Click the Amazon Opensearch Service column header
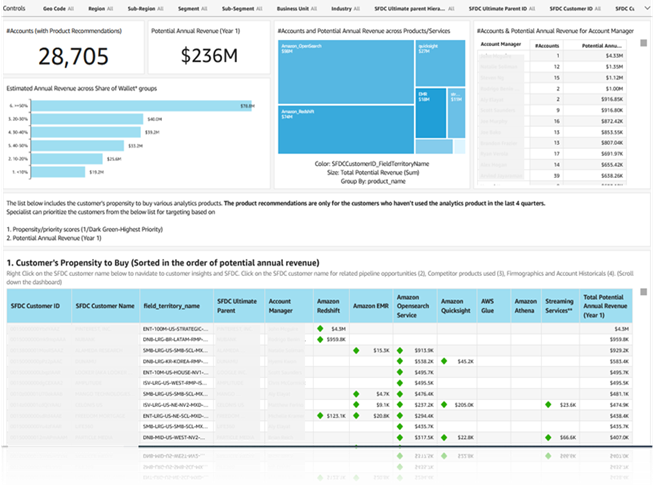 412,304
